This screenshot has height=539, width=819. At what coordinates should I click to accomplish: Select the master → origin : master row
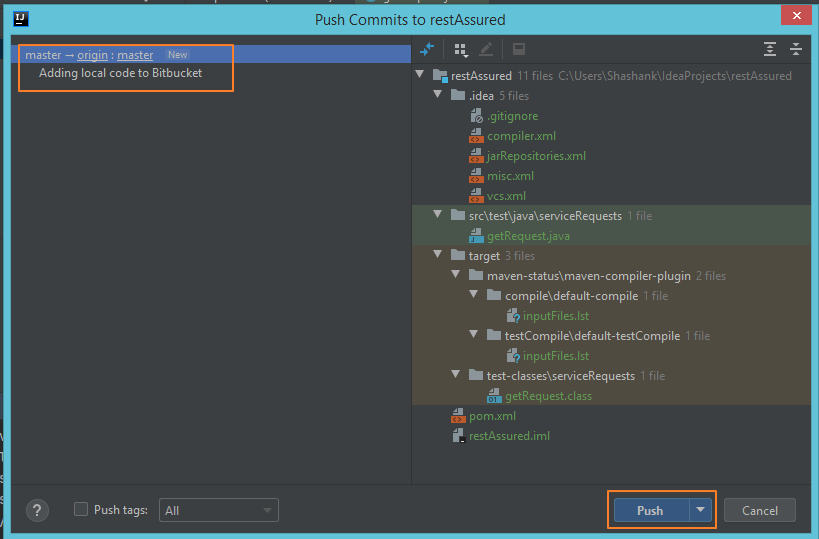tap(211, 54)
